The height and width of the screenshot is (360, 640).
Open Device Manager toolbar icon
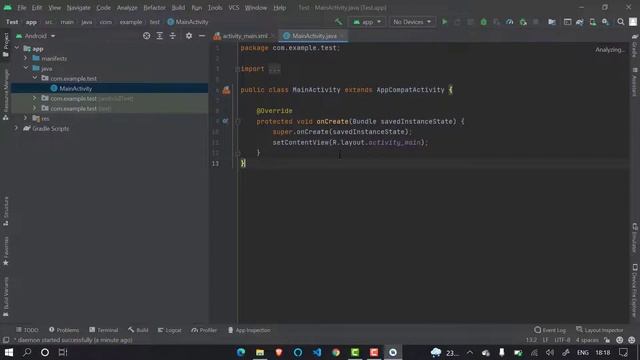[x=592, y=22]
